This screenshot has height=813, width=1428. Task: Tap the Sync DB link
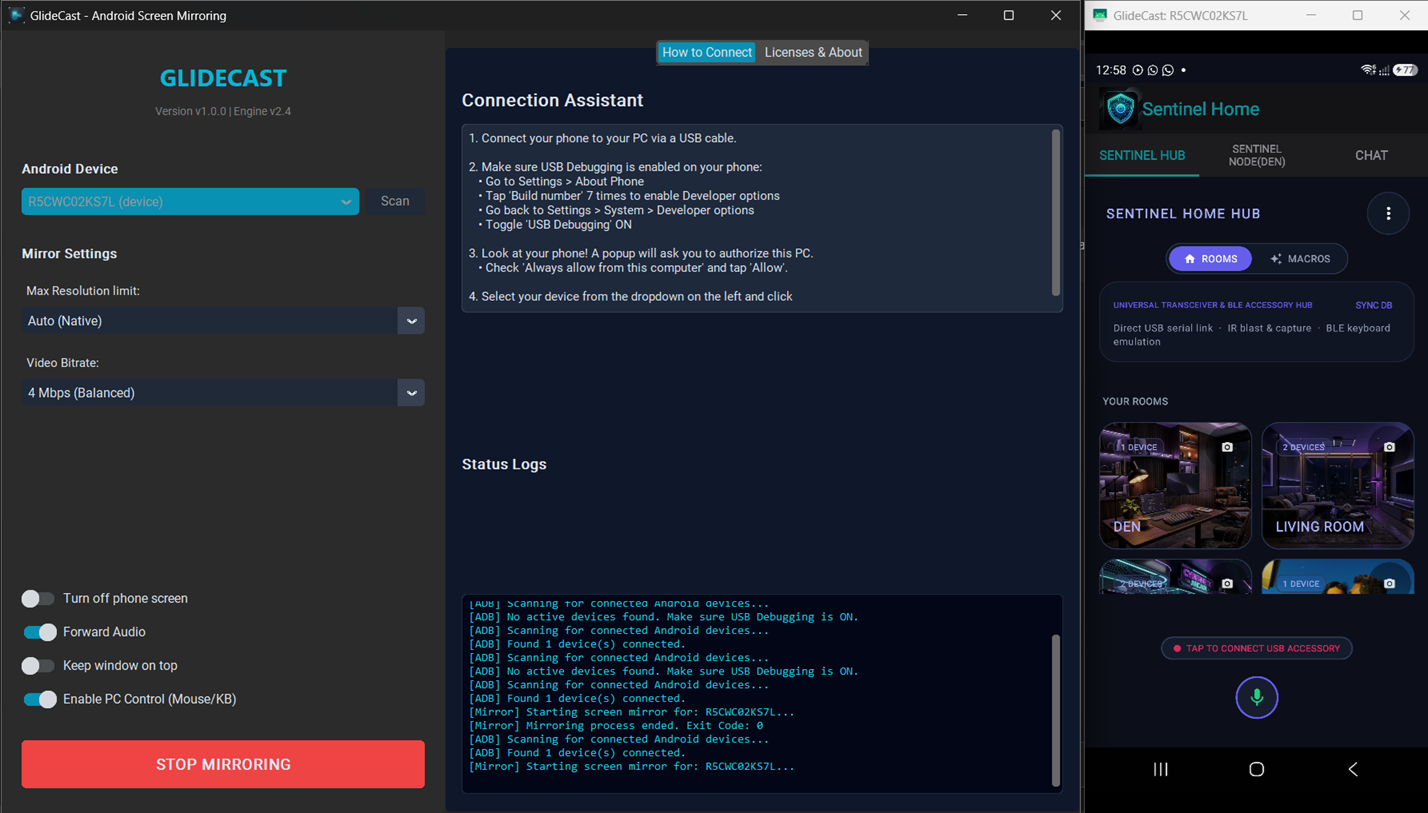click(1373, 305)
